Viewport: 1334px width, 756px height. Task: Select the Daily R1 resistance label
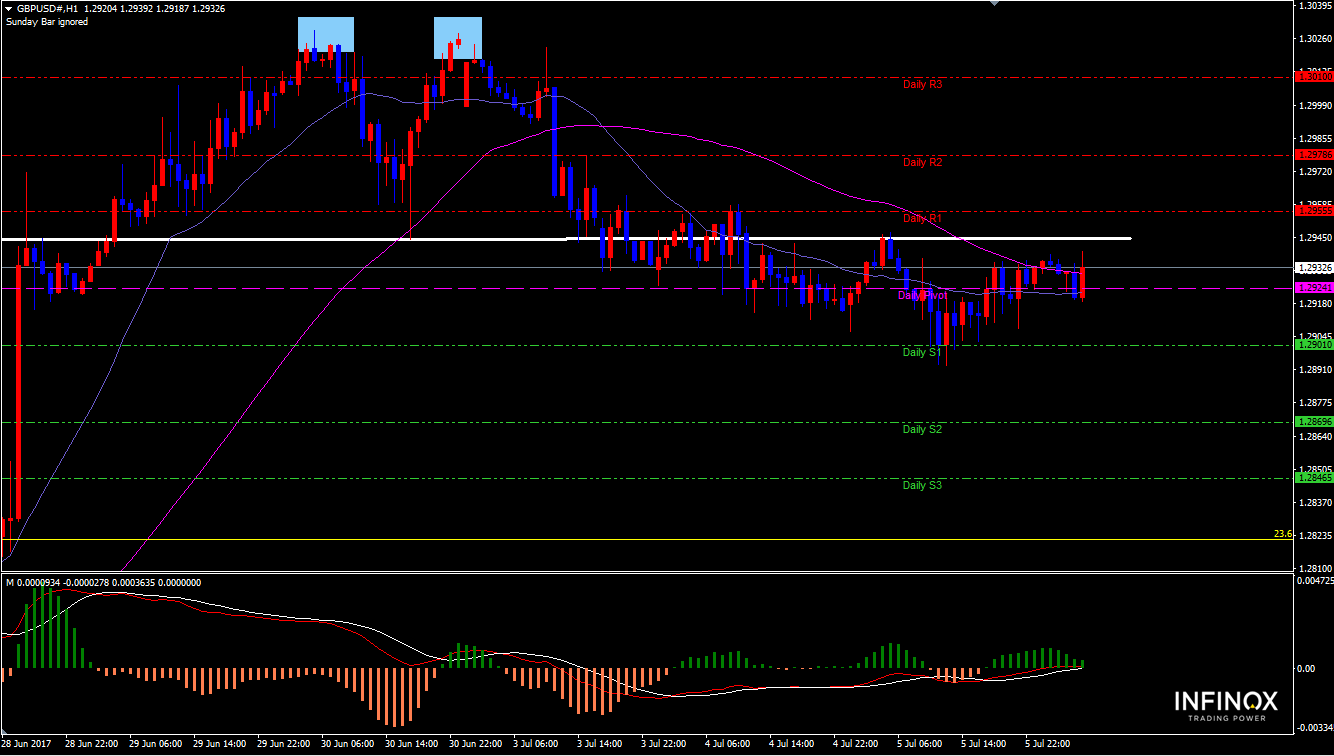click(x=922, y=218)
